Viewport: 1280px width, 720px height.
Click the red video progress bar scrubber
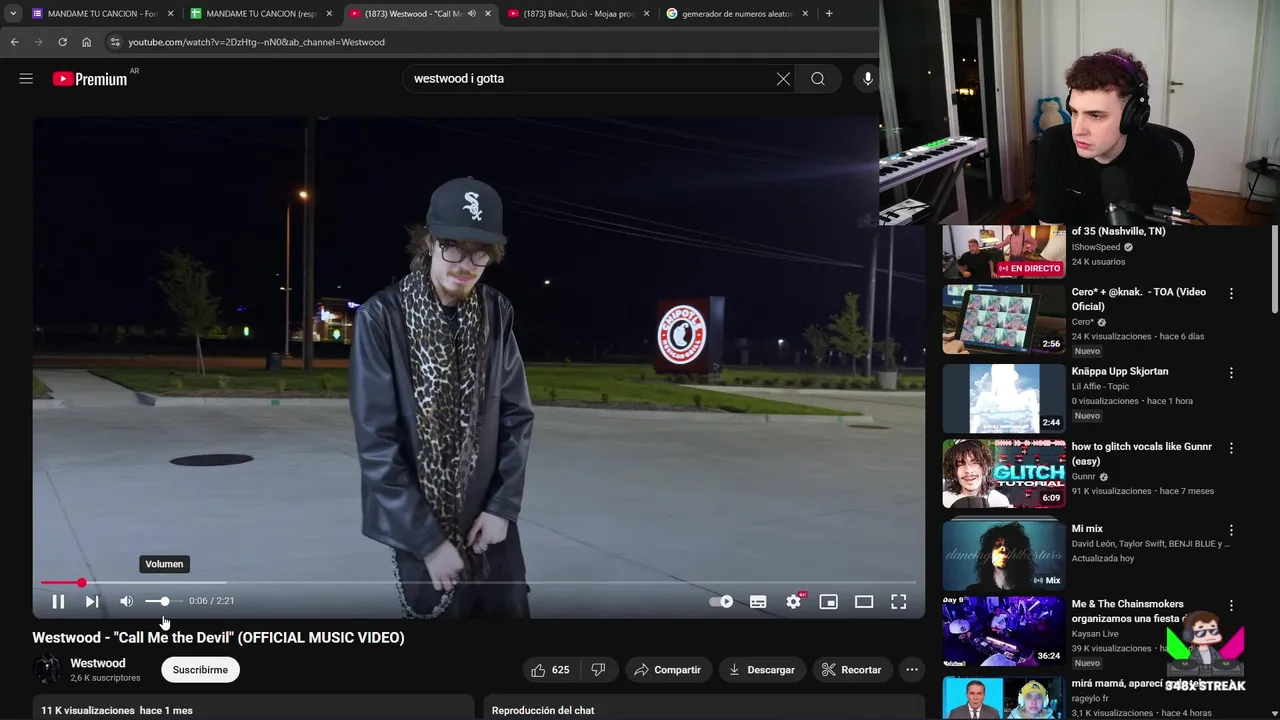[81, 582]
